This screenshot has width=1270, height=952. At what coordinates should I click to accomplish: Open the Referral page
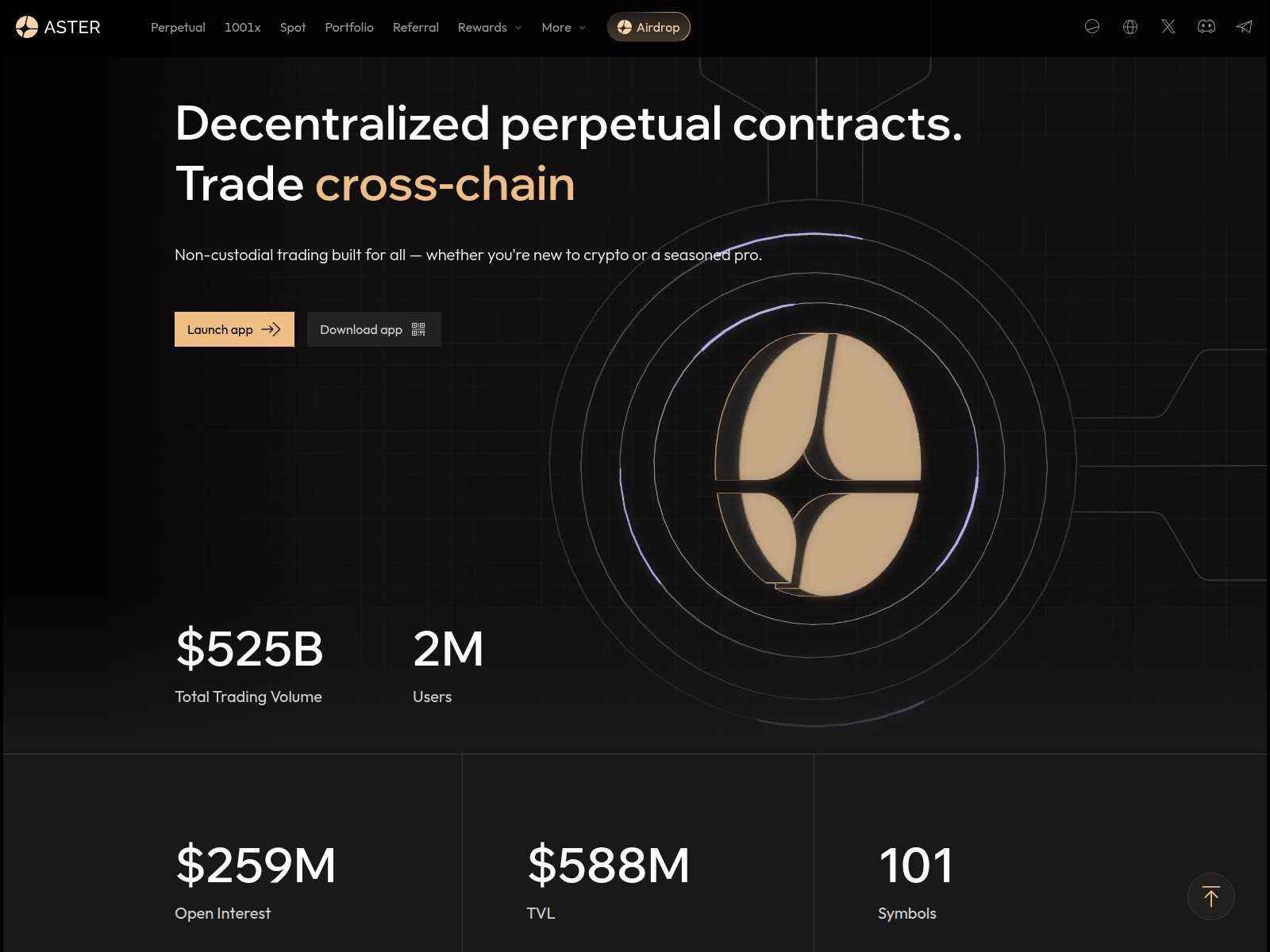[x=416, y=27]
